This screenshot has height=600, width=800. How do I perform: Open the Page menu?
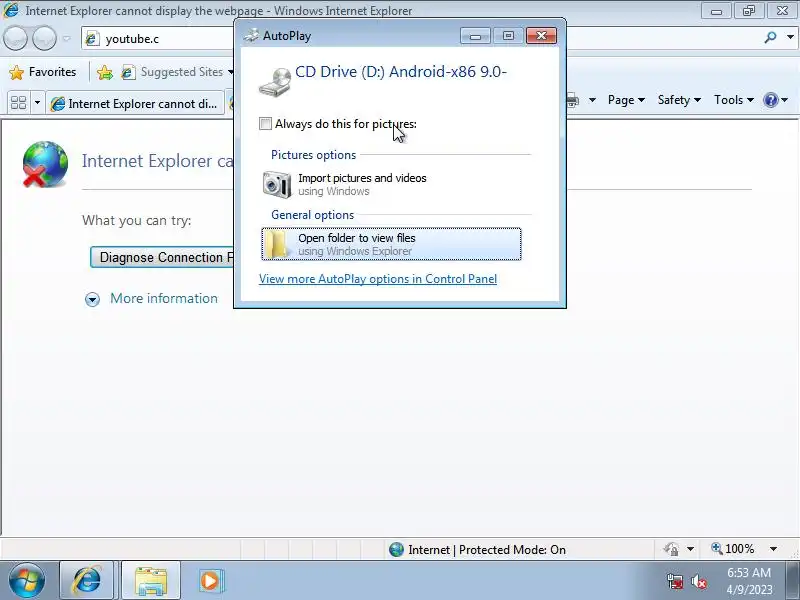tap(626, 100)
